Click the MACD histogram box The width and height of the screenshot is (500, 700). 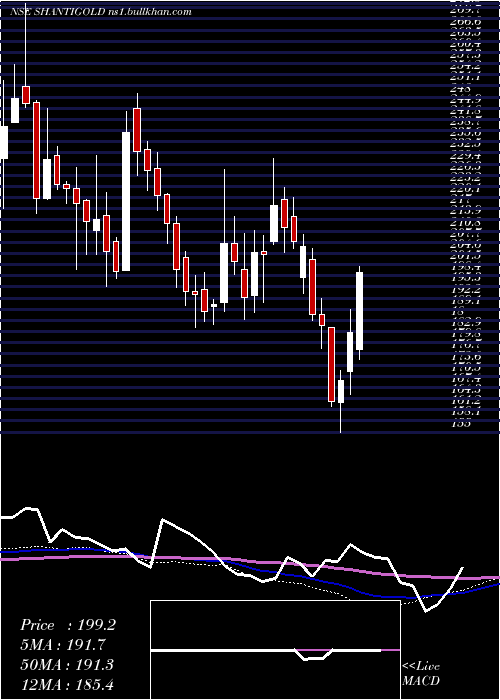click(x=275, y=650)
